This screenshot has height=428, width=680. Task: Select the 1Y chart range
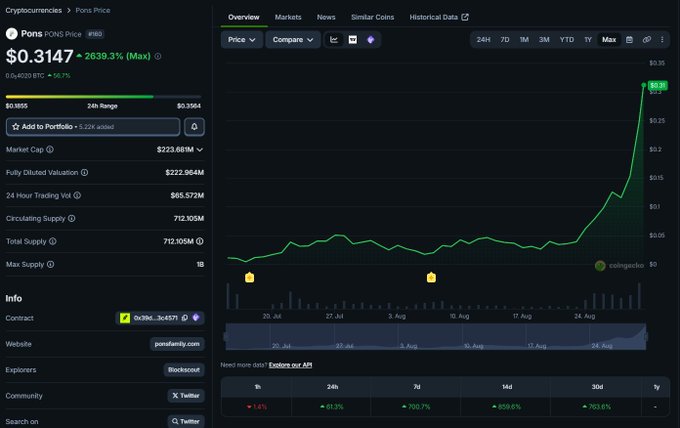[588, 40]
